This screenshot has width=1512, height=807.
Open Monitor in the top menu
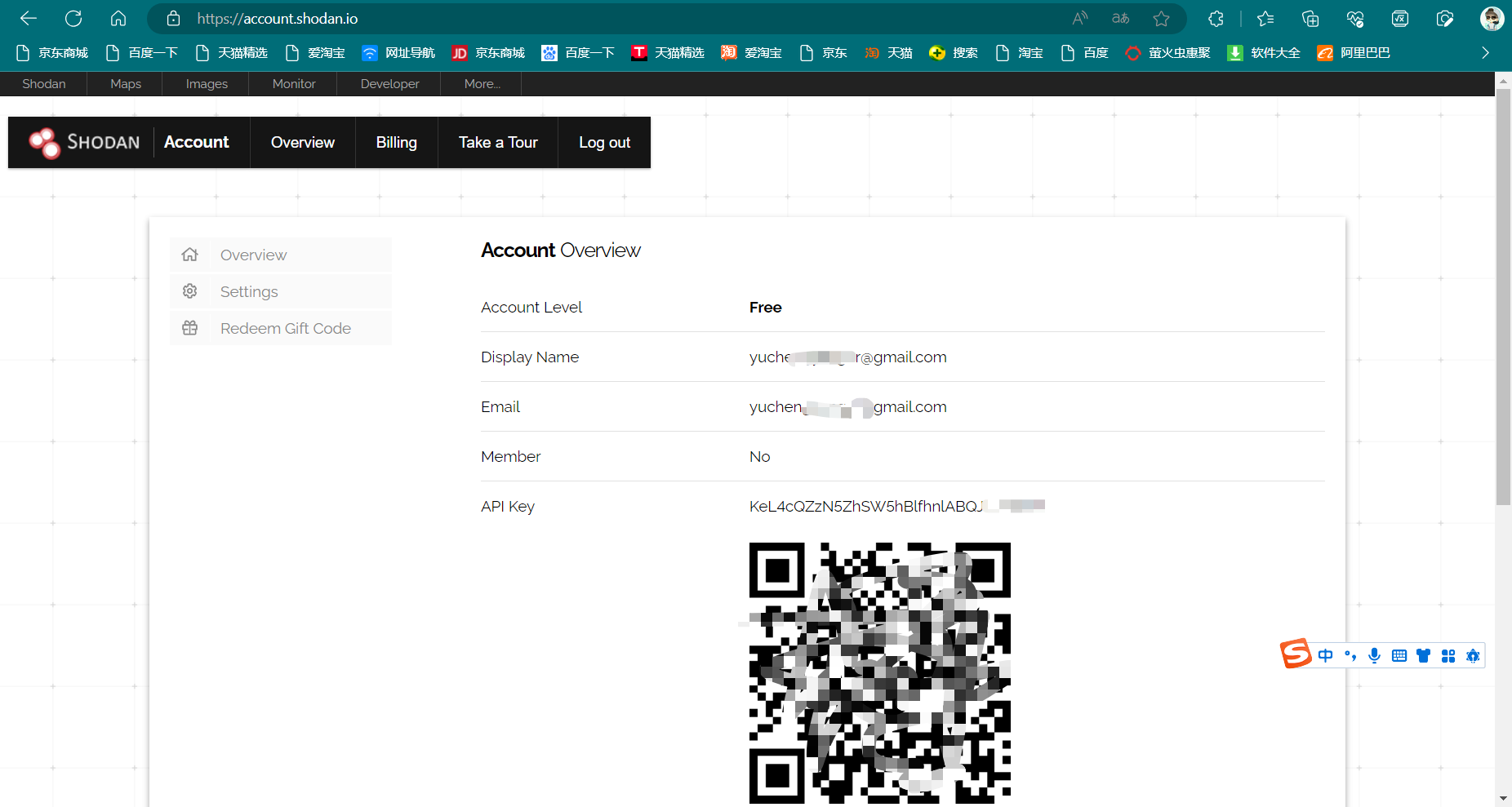[x=294, y=83]
